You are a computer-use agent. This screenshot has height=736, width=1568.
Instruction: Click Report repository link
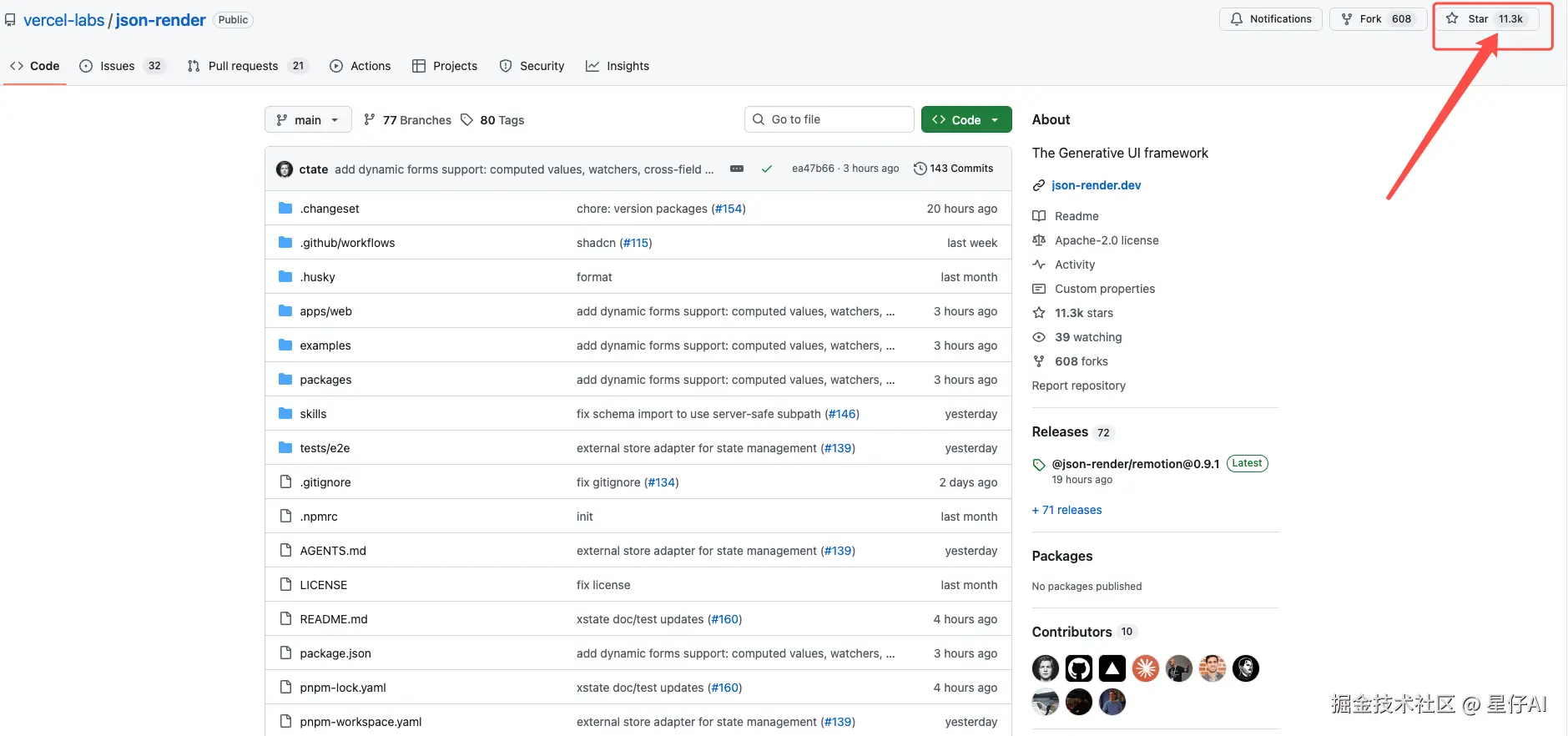tap(1078, 386)
